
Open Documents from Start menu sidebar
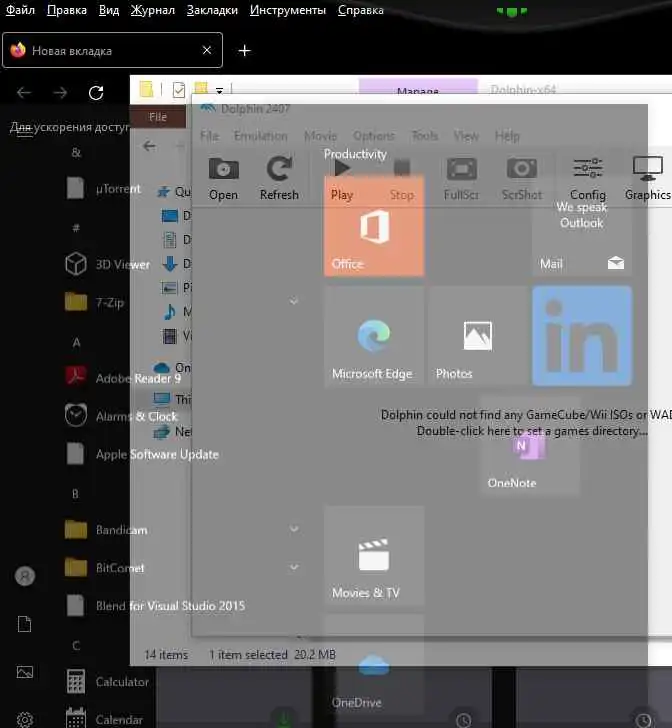click(25, 624)
